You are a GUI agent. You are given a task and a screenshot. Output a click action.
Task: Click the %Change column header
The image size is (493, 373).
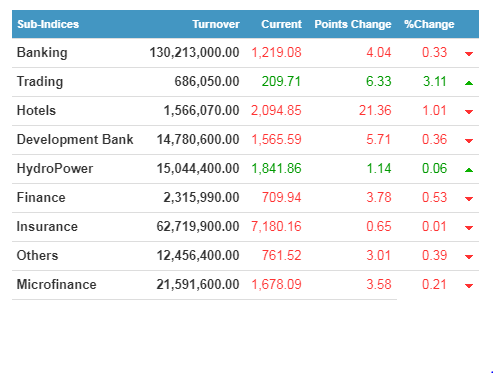click(x=429, y=24)
